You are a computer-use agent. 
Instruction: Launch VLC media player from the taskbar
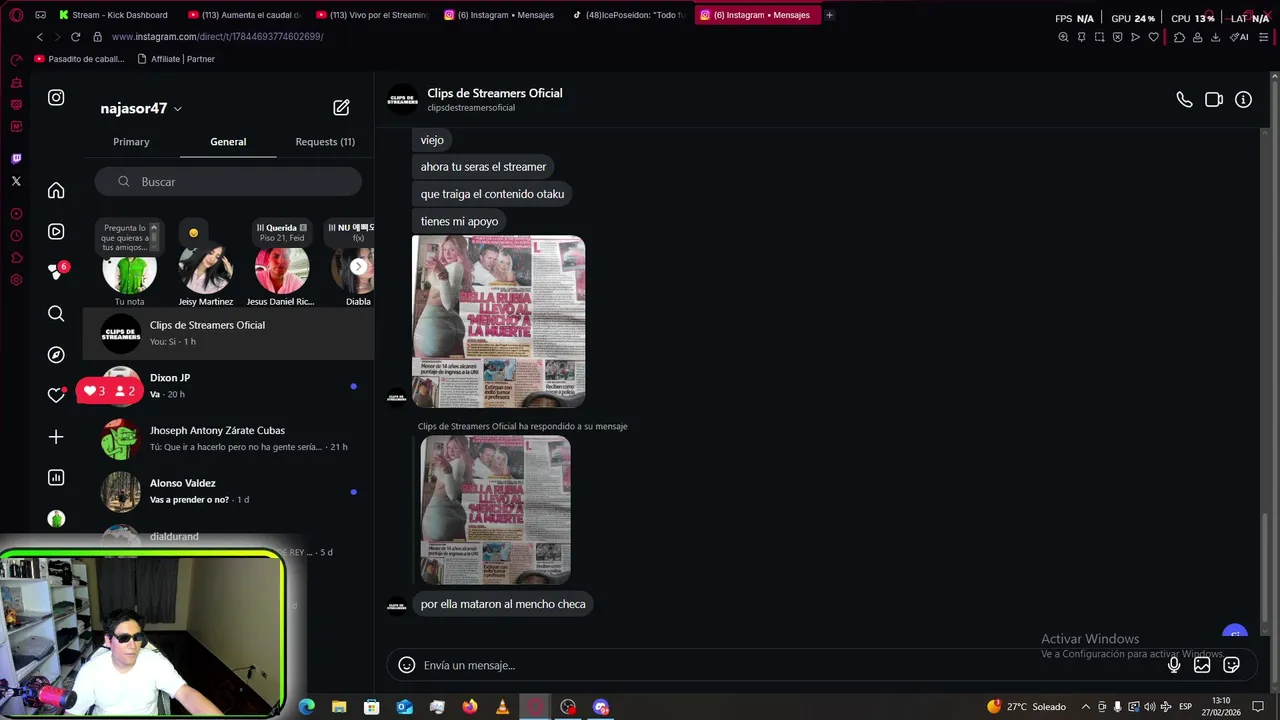[x=502, y=707]
